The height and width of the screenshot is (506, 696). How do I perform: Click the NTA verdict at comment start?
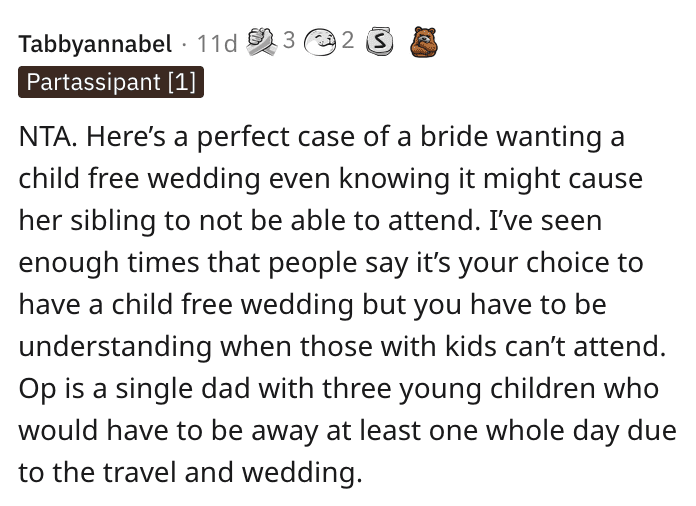tap(45, 137)
